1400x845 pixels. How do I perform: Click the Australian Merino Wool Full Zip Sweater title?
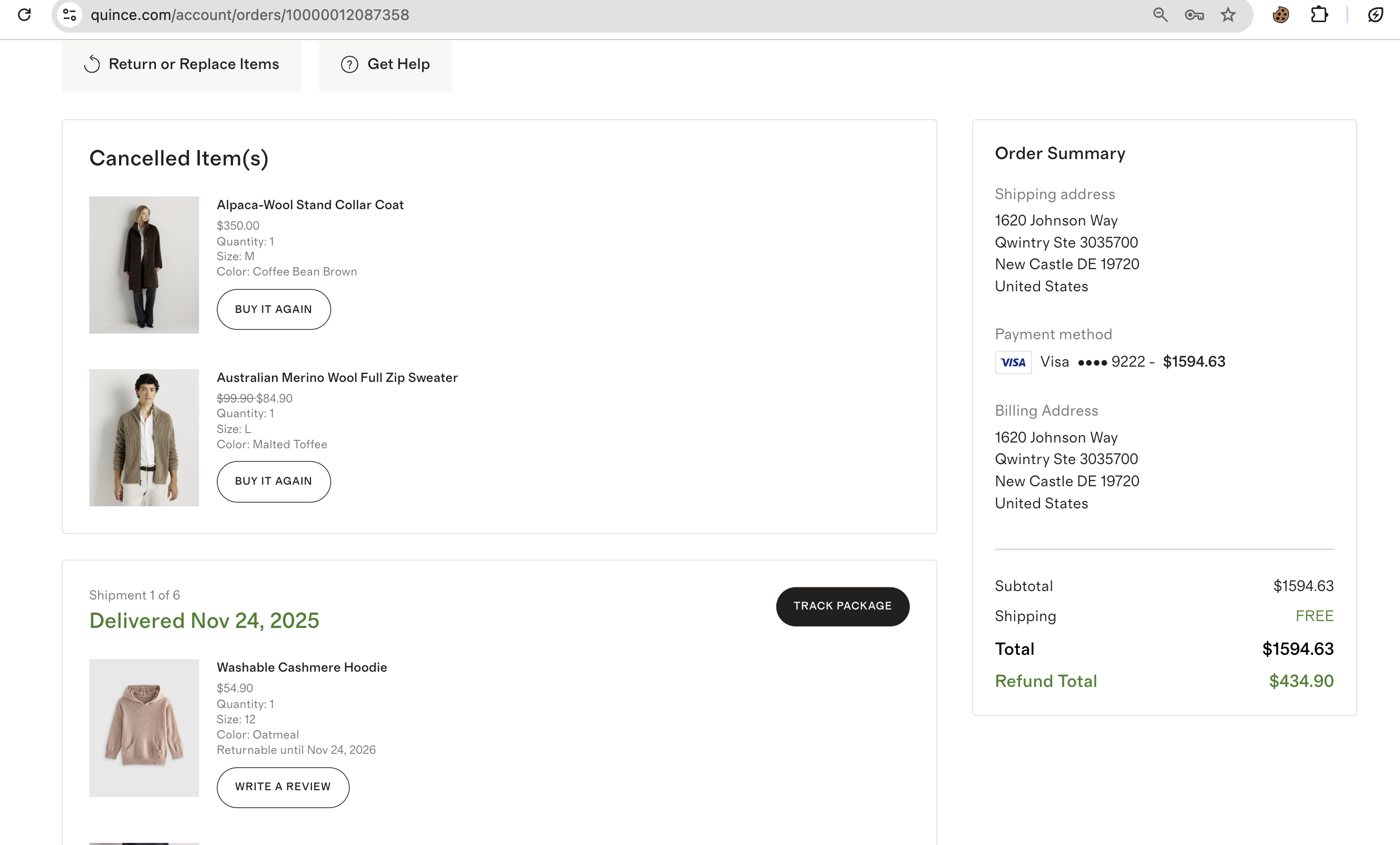(337, 378)
